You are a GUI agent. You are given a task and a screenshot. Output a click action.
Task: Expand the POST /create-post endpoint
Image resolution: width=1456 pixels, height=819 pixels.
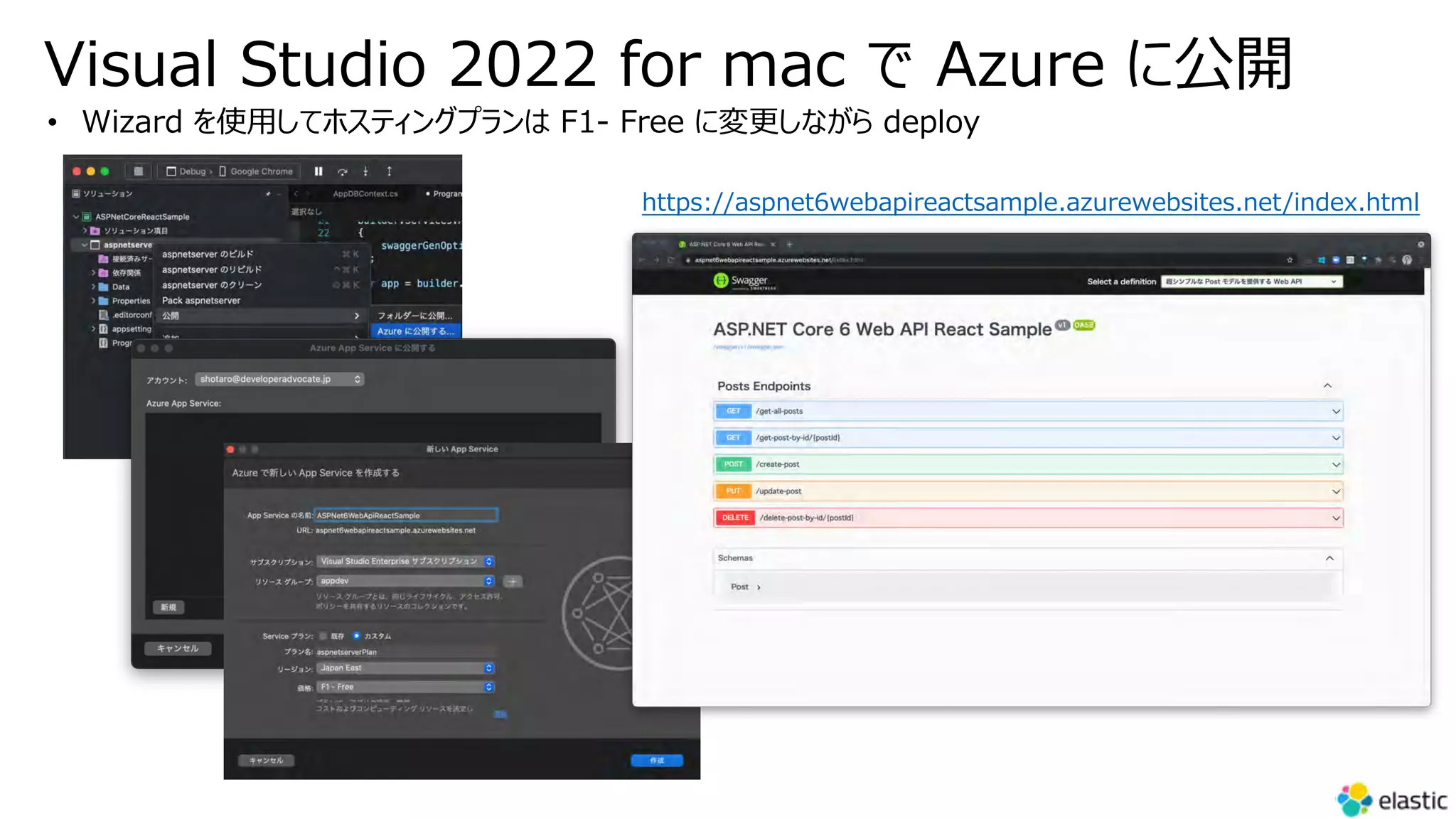[x=1028, y=465]
